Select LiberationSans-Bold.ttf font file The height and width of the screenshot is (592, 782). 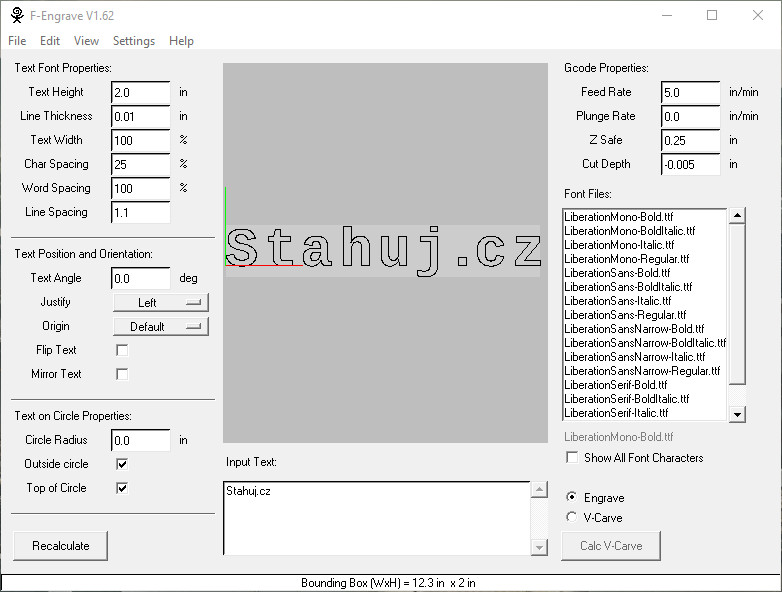[x=644, y=273]
